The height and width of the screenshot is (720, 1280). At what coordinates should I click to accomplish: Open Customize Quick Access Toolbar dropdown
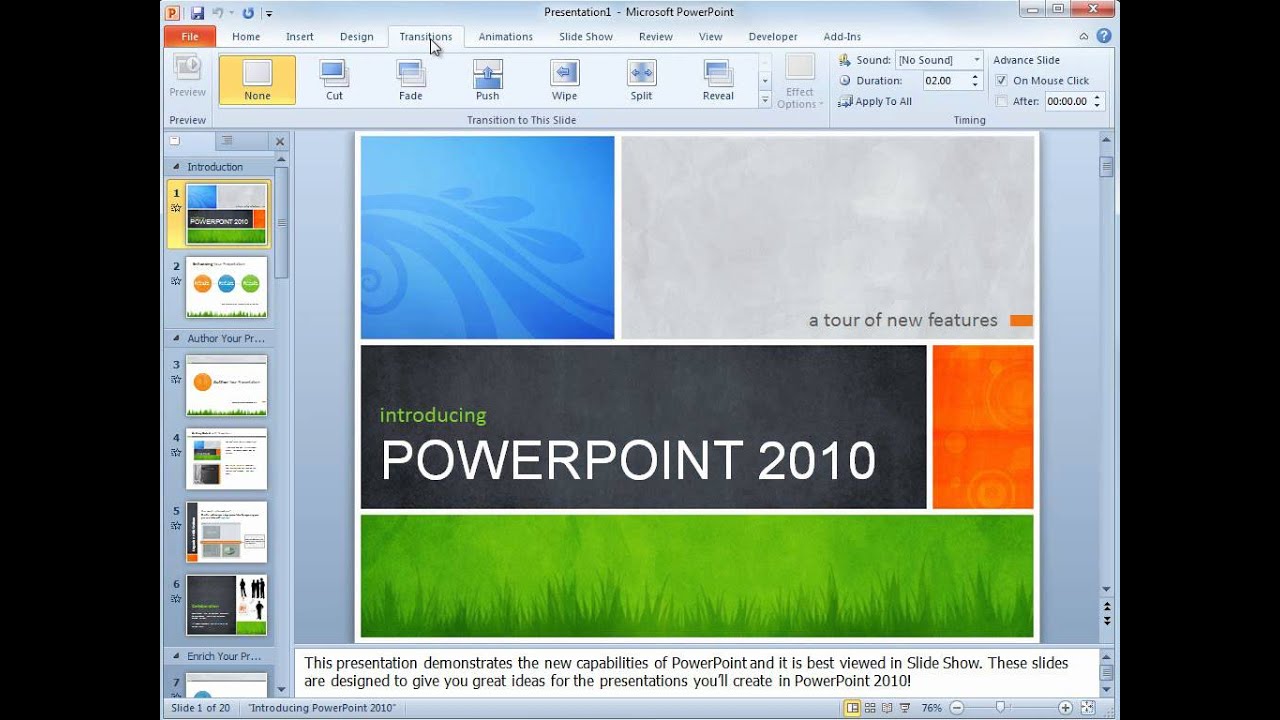click(269, 14)
